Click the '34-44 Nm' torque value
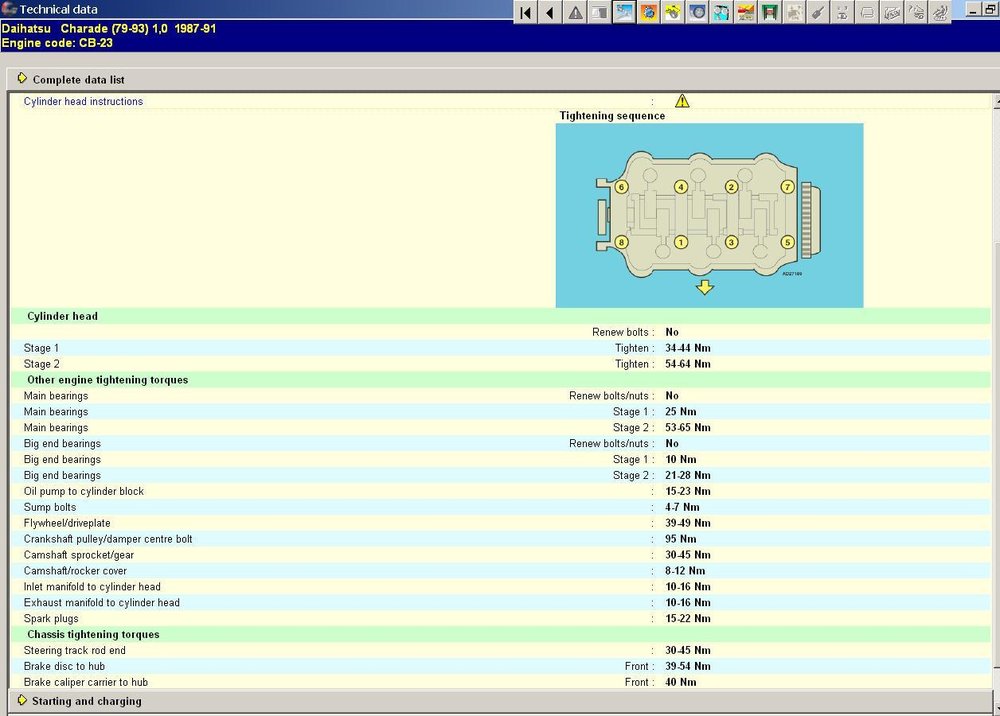1000x716 pixels. pos(688,348)
